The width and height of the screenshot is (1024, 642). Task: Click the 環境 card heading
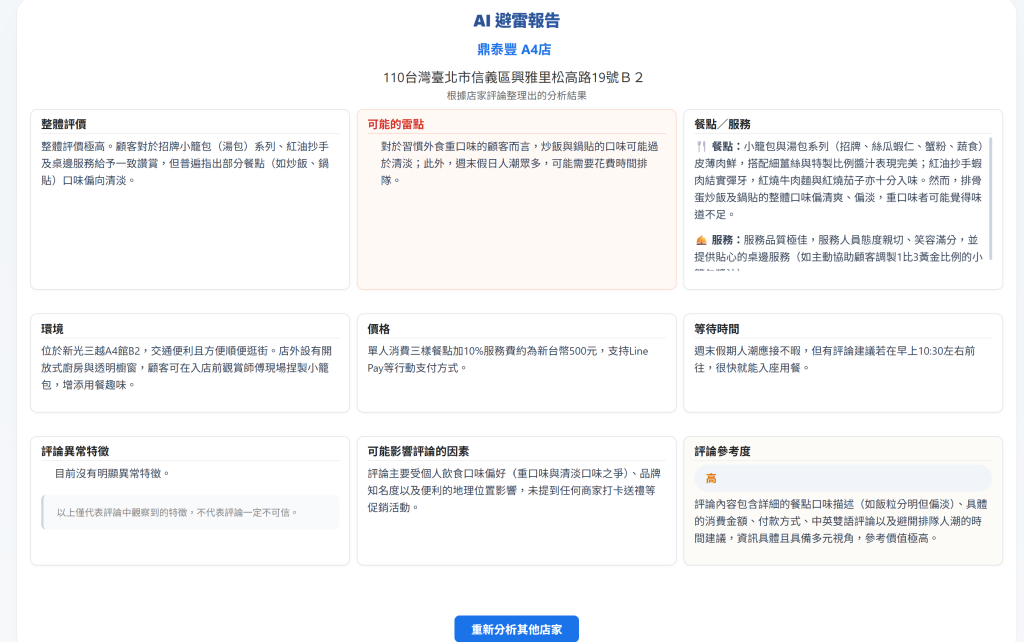(x=52, y=329)
